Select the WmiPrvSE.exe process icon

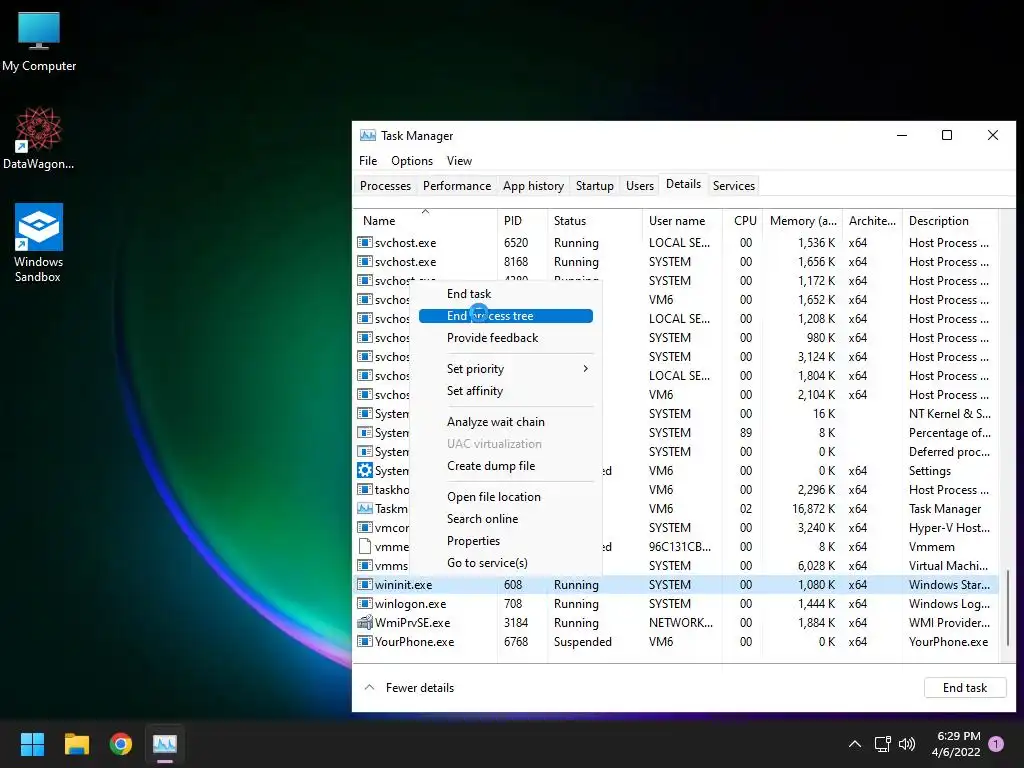click(364, 622)
